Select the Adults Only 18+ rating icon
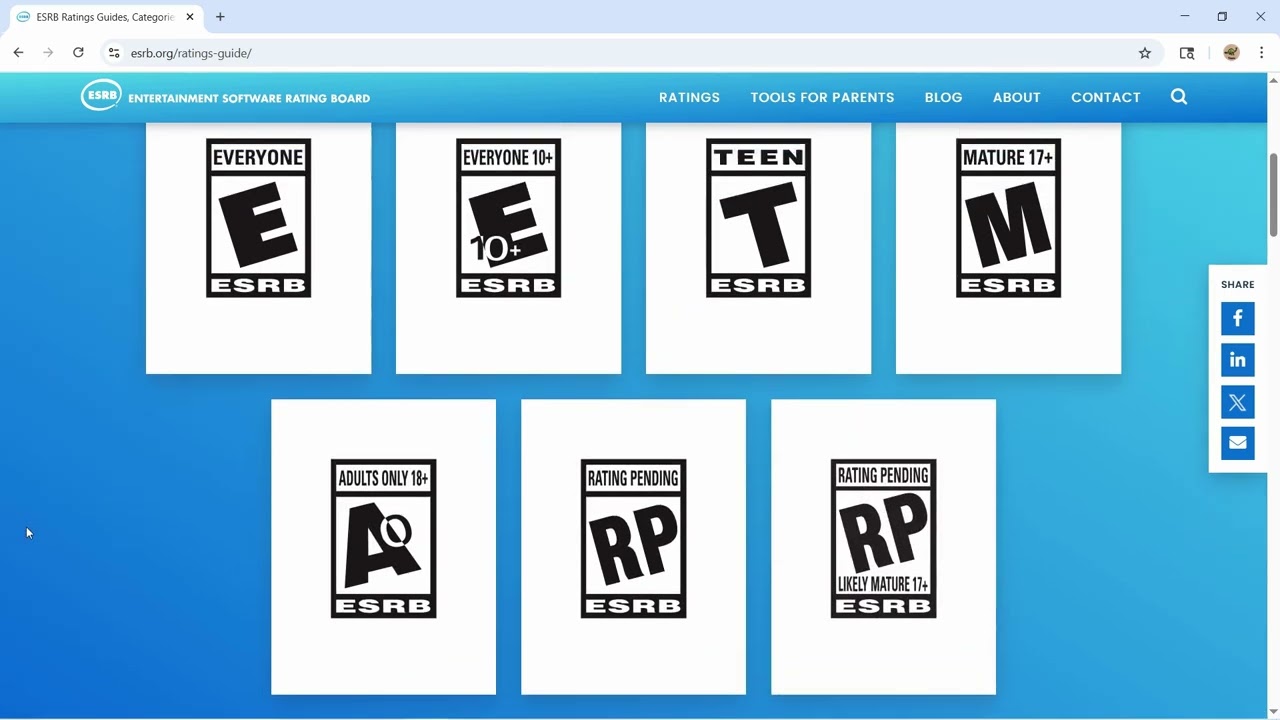The width and height of the screenshot is (1280, 720). click(383, 539)
